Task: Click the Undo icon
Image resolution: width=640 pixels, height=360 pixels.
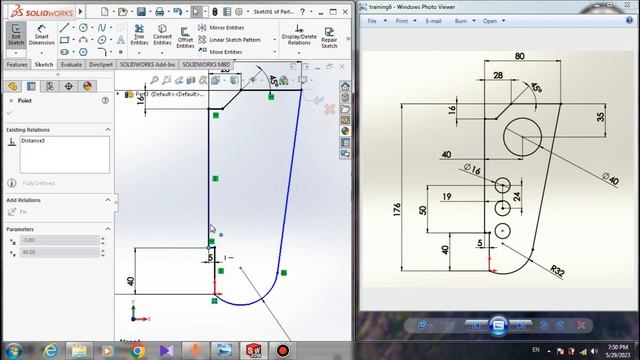Action: [177, 12]
